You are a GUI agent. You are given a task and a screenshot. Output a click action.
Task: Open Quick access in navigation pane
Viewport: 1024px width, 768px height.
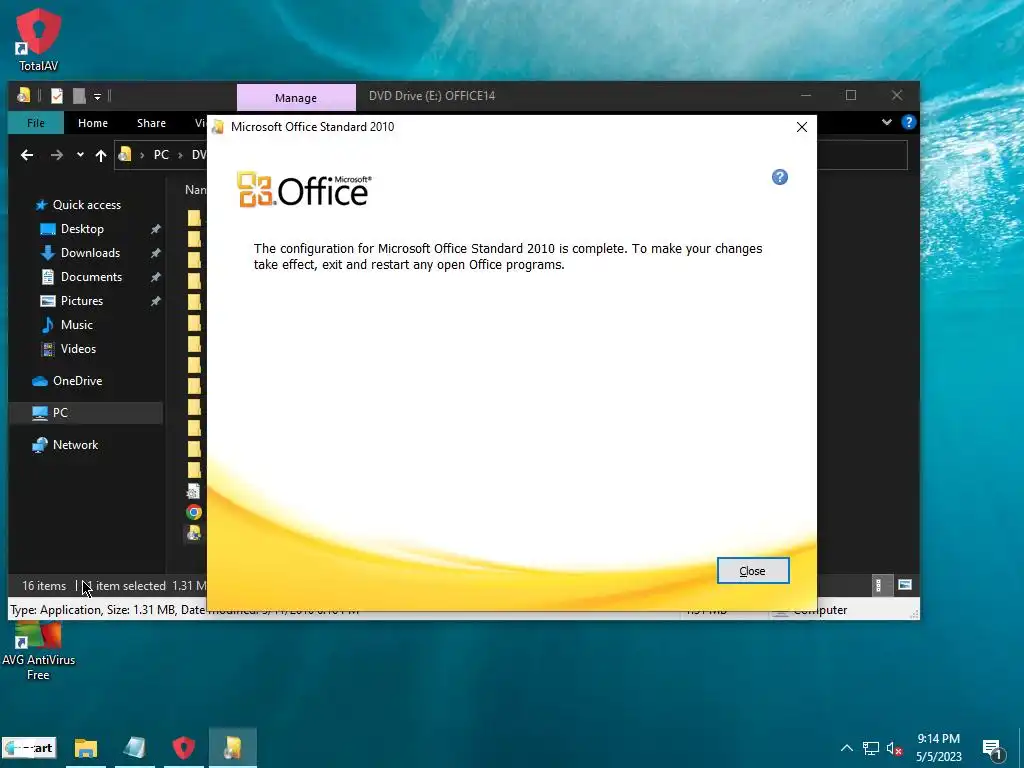pyautogui.click(x=86, y=205)
